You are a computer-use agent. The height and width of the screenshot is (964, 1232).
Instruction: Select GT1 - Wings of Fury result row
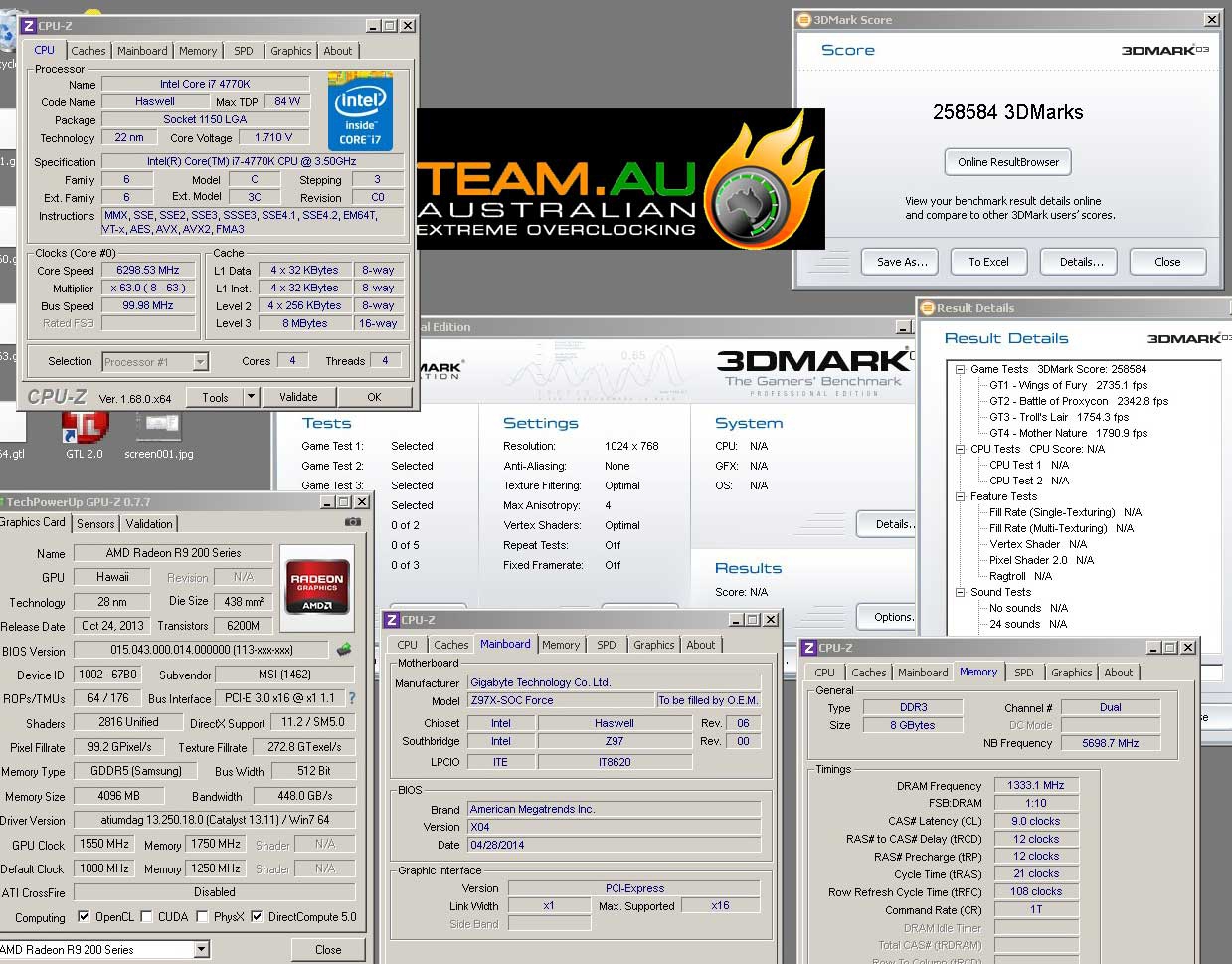1068,385
